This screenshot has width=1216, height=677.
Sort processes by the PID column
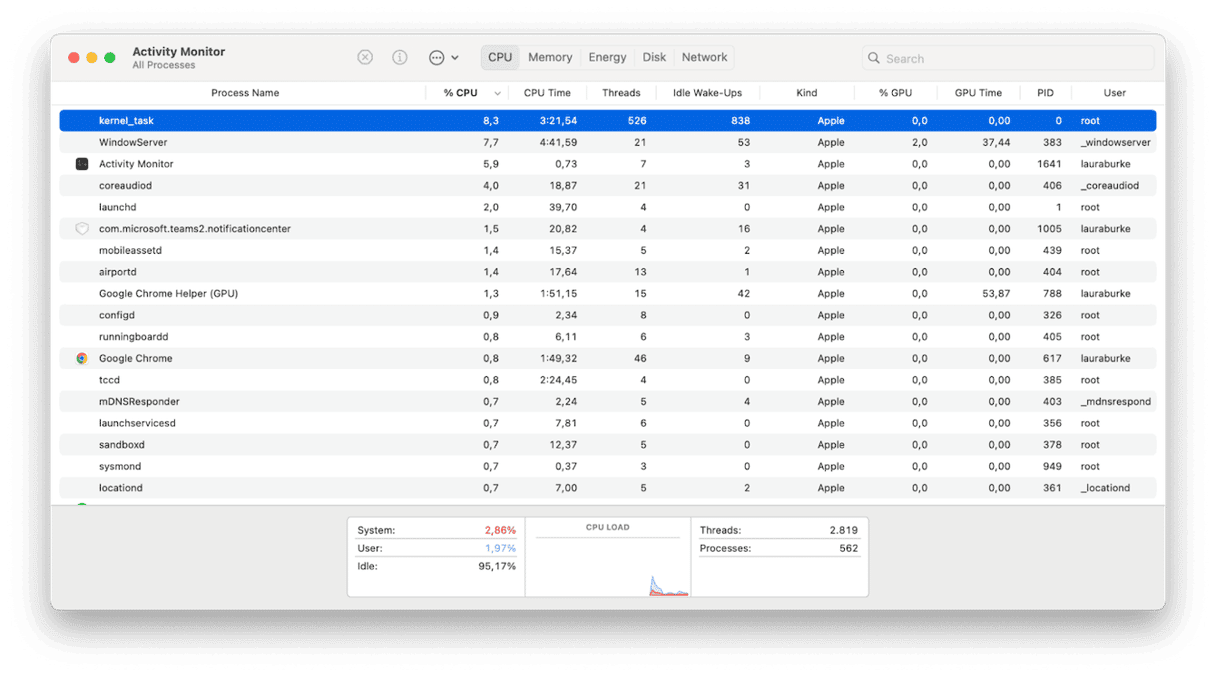pos(1045,92)
